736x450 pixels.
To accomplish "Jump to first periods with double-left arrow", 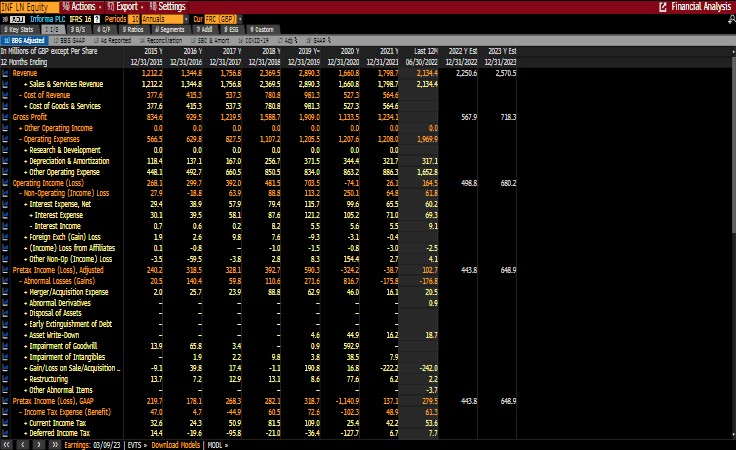I will tap(7, 445).
